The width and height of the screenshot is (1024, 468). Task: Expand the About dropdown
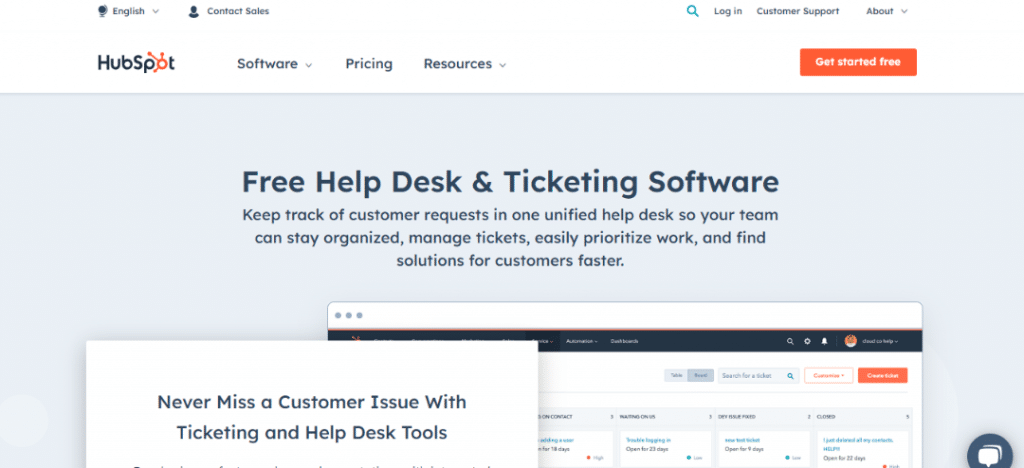click(887, 11)
